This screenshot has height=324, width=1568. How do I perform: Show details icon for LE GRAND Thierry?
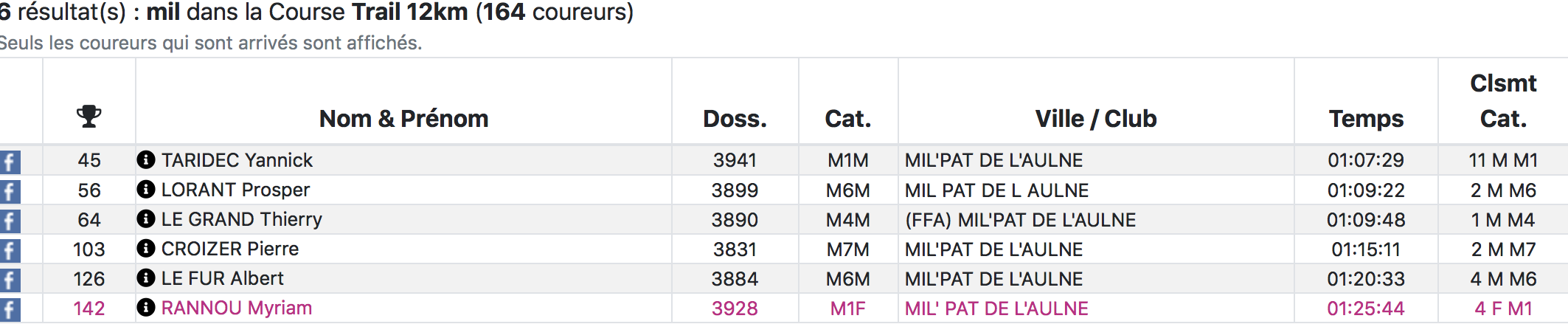pos(146,218)
